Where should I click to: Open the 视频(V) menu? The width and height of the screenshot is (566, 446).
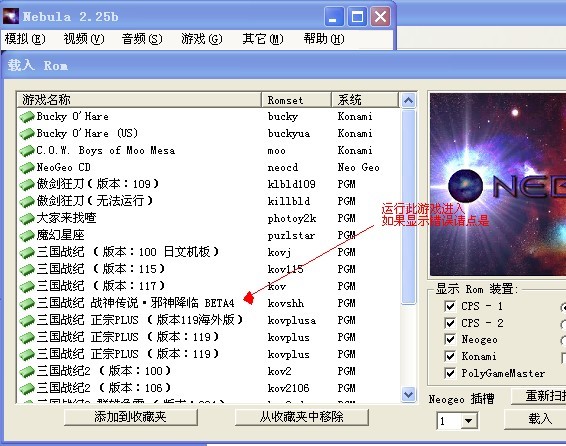tap(84, 39)
